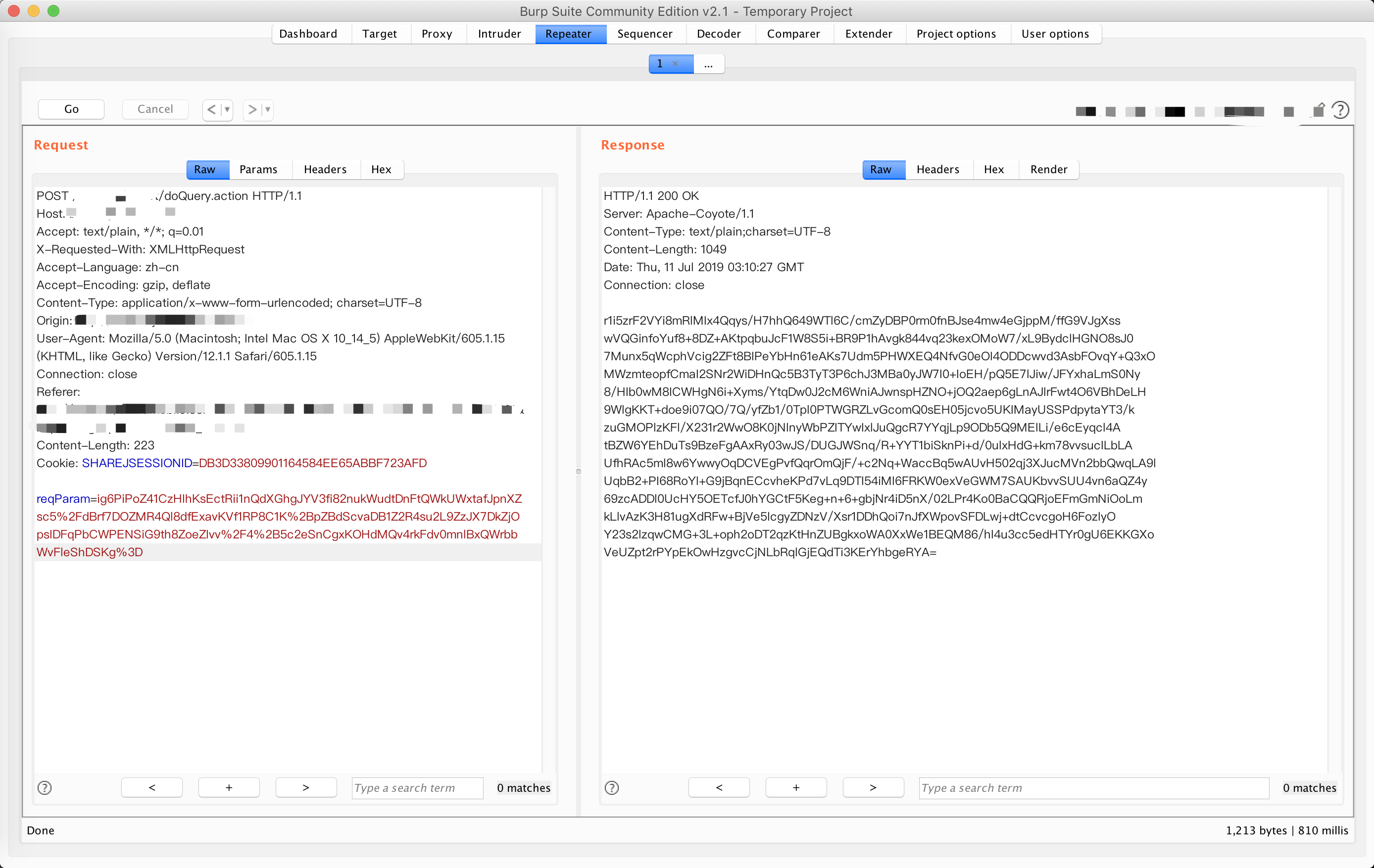Expand the forward history dropdown arrow
The width and height of the screenshot is (1374, 868).
pos(268,109)
